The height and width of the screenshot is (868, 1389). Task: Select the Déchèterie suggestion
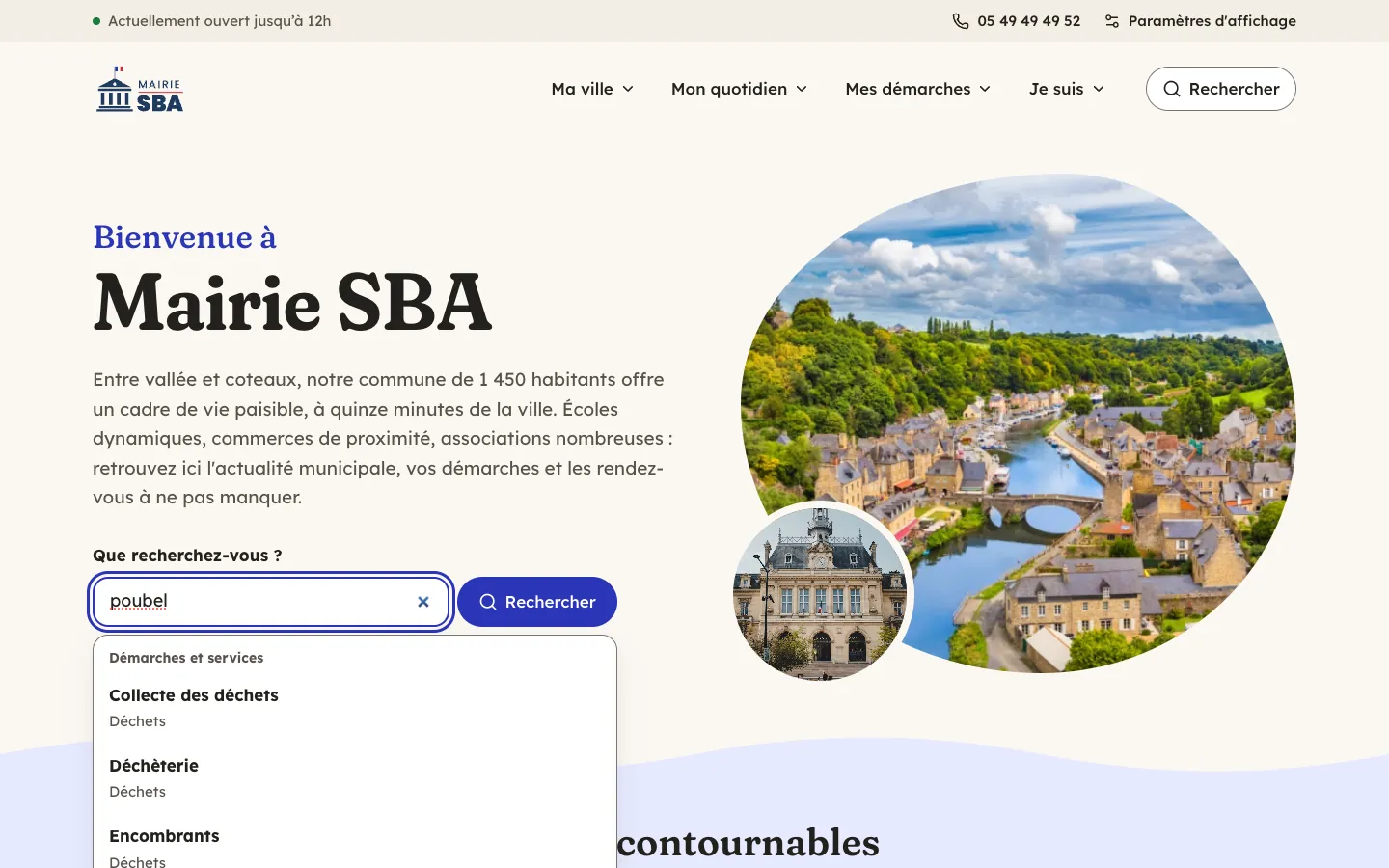(355, 778)
